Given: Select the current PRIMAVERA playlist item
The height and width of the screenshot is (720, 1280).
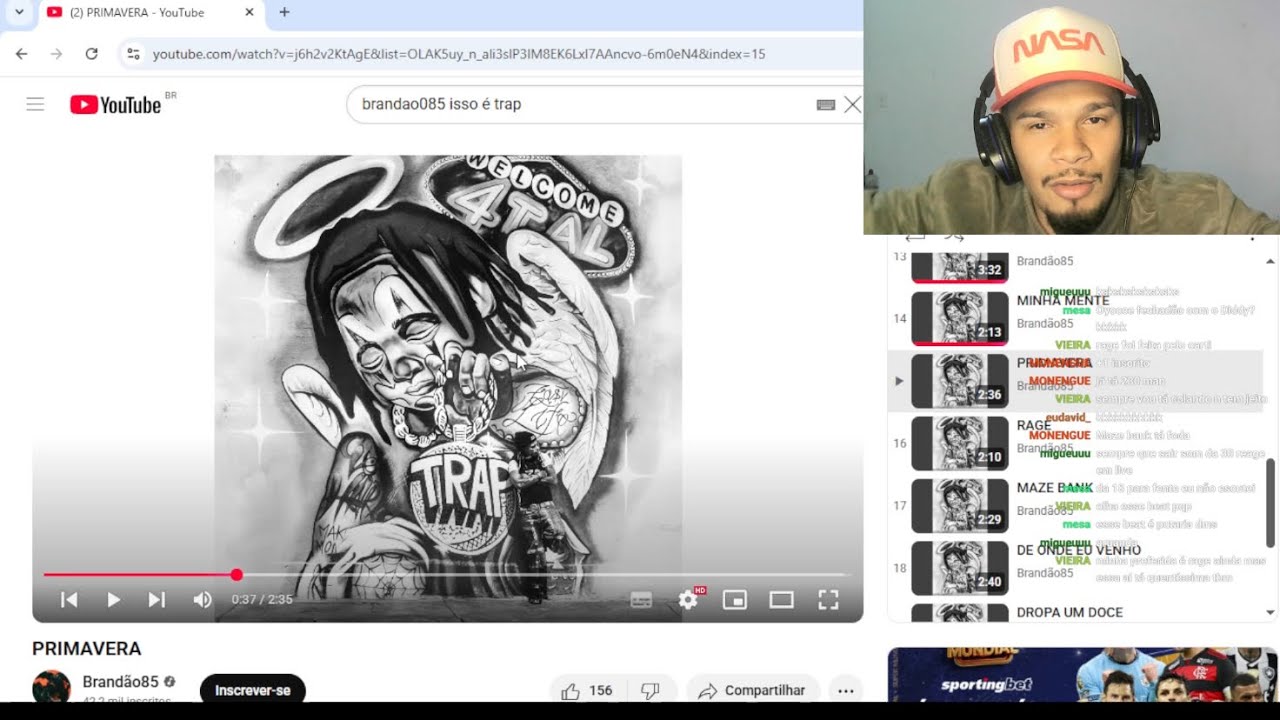Looking at the screenshot, I should point(1075,381).
